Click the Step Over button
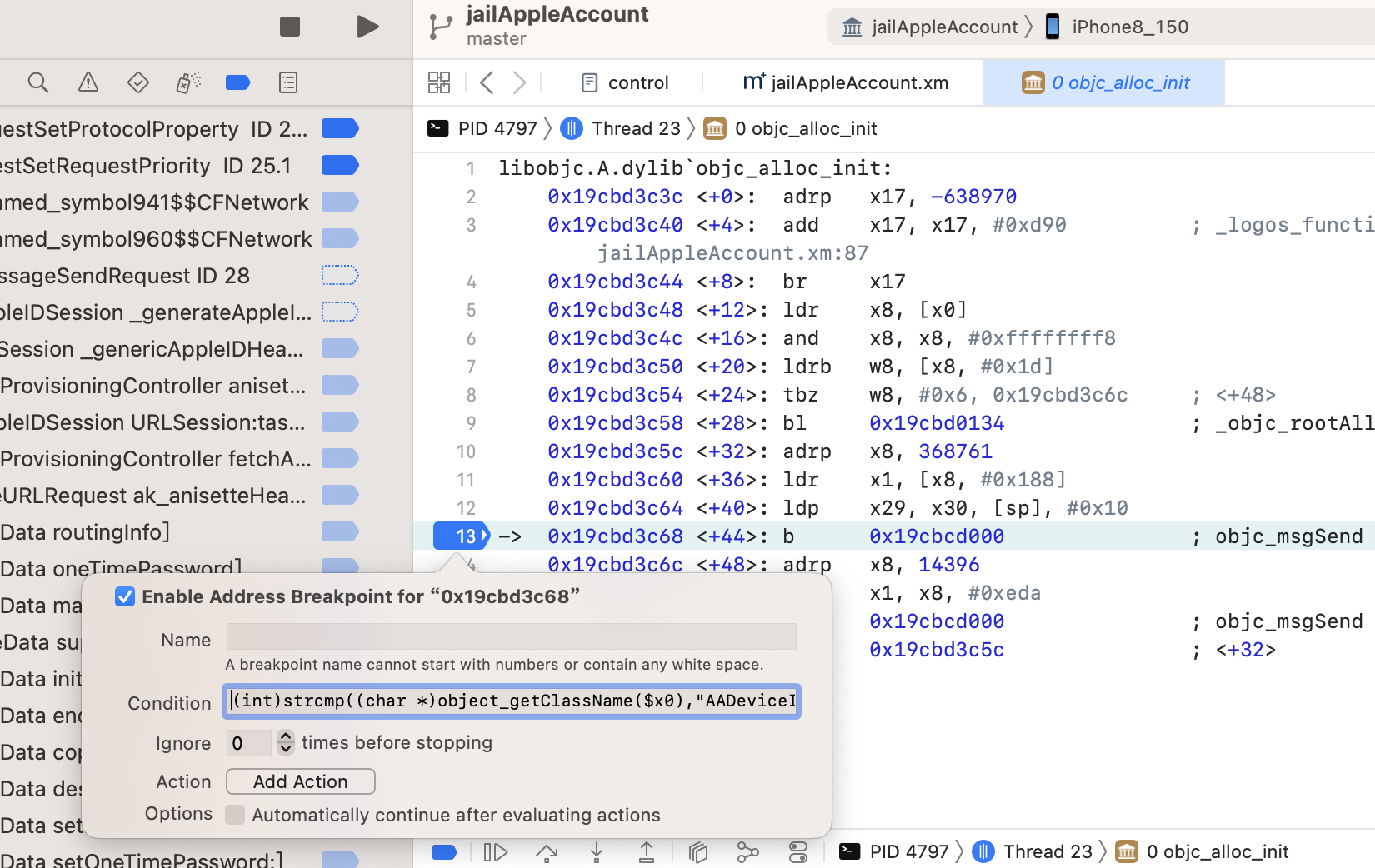The image size is (1375, 868). (x=547, y=851)
